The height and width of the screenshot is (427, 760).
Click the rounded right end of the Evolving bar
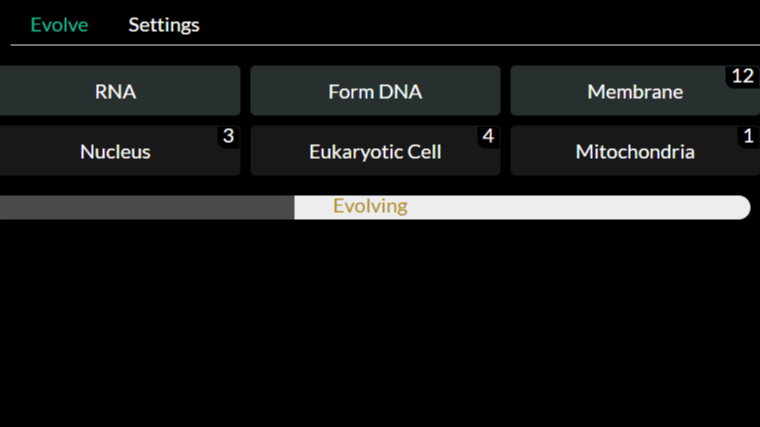click(742, 207)
